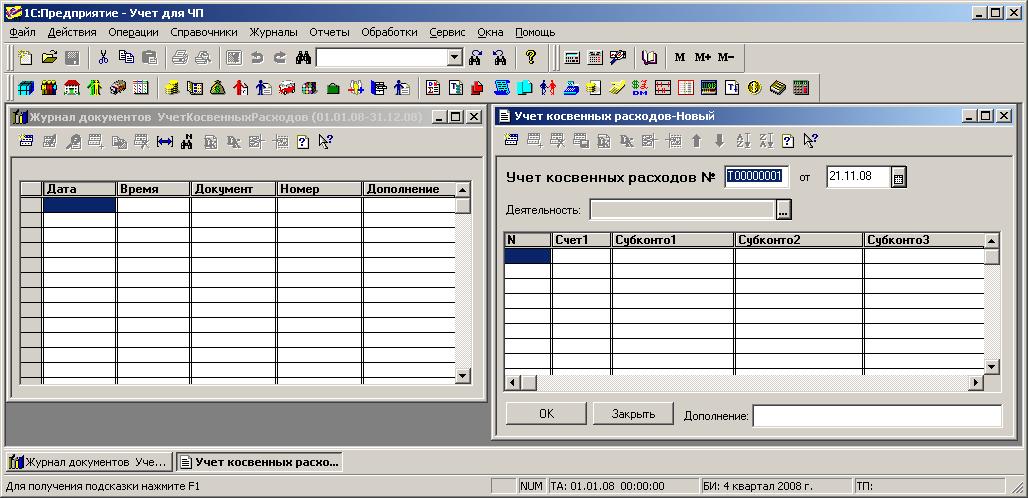Click into the Дополнение text field
Screen dimensions: 1028x498
click(x=876, y=416)
